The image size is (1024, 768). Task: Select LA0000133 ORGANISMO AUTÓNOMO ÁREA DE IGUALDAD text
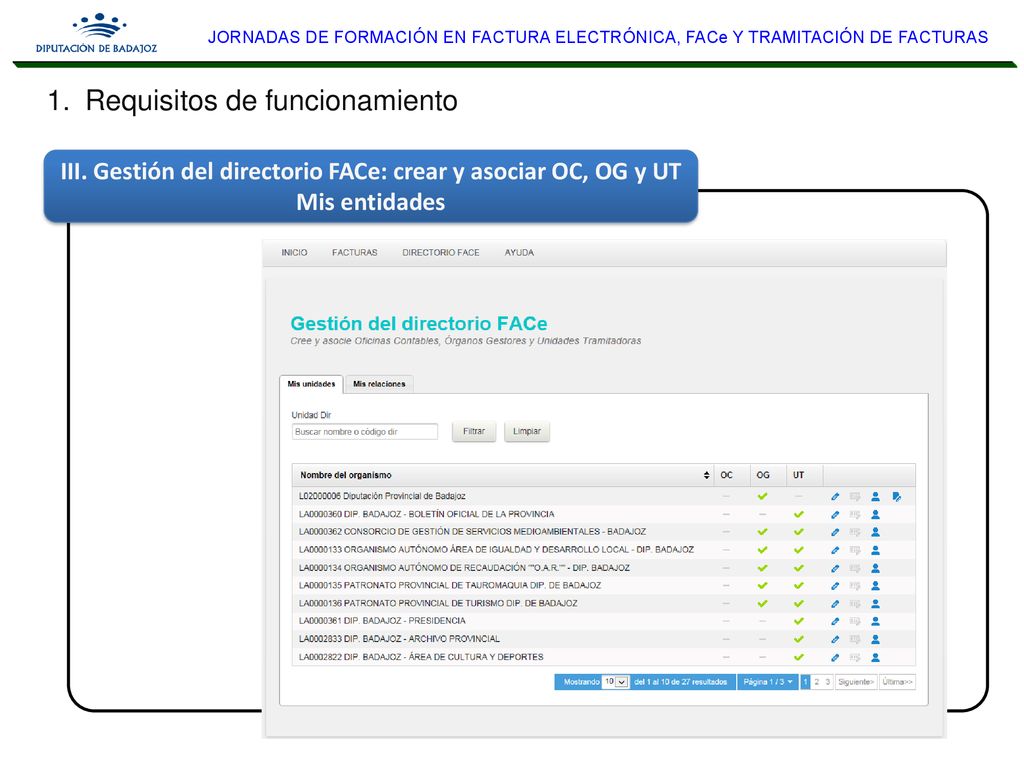tap(496, 550)
